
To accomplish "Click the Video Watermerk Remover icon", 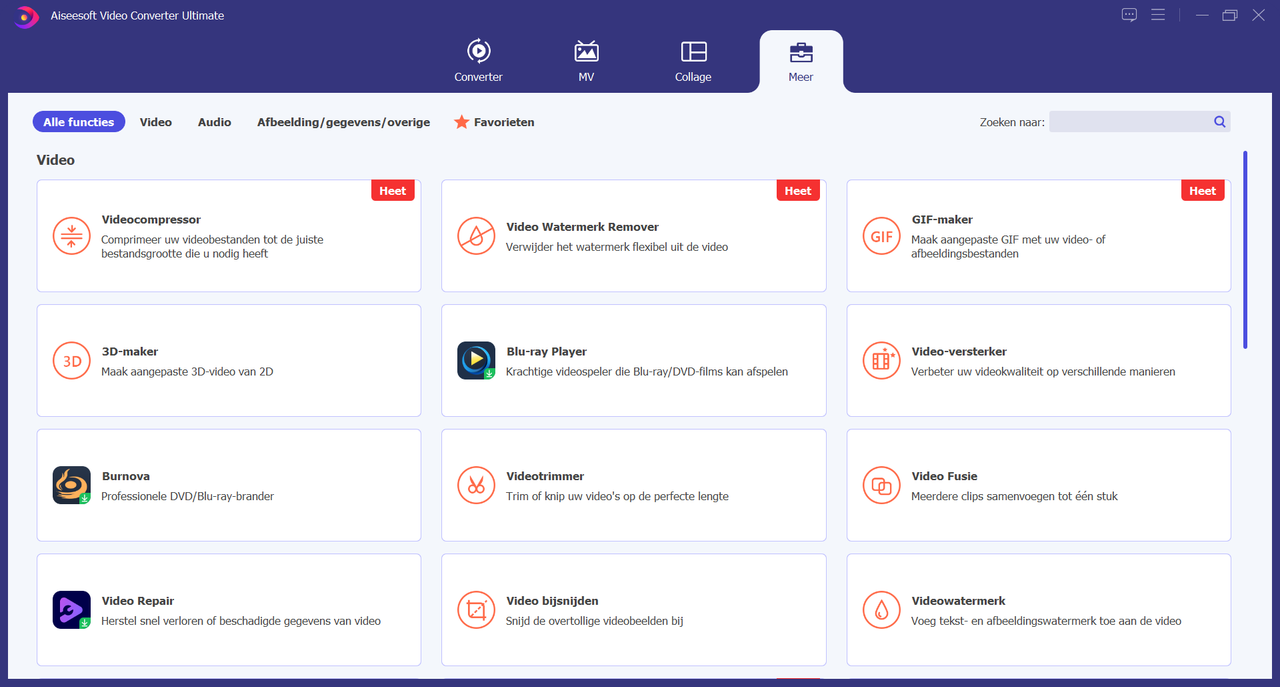I will point(477,236).
